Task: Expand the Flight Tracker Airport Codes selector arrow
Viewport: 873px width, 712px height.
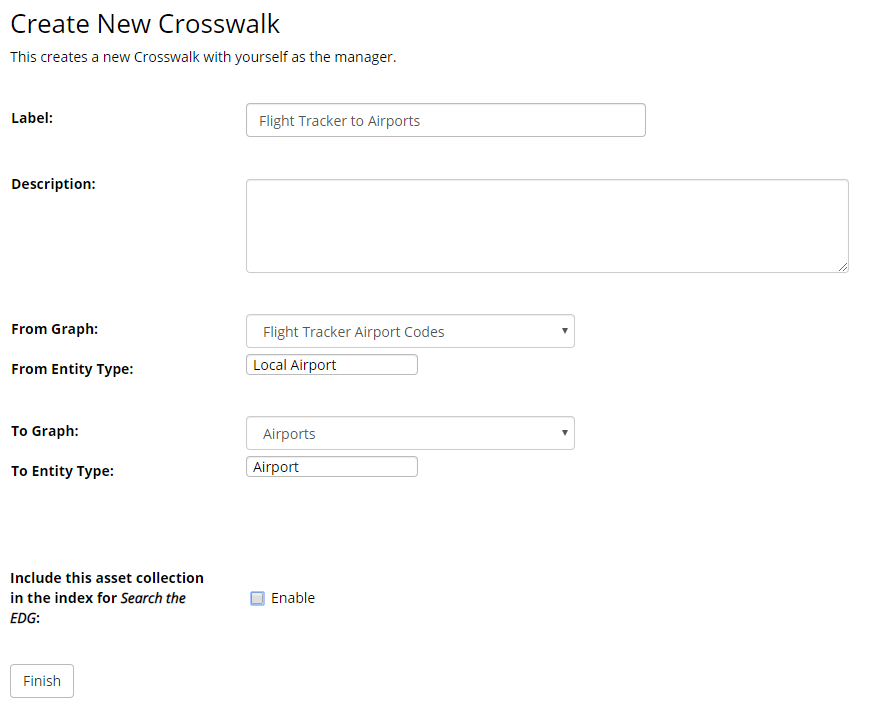Action: 566,331
